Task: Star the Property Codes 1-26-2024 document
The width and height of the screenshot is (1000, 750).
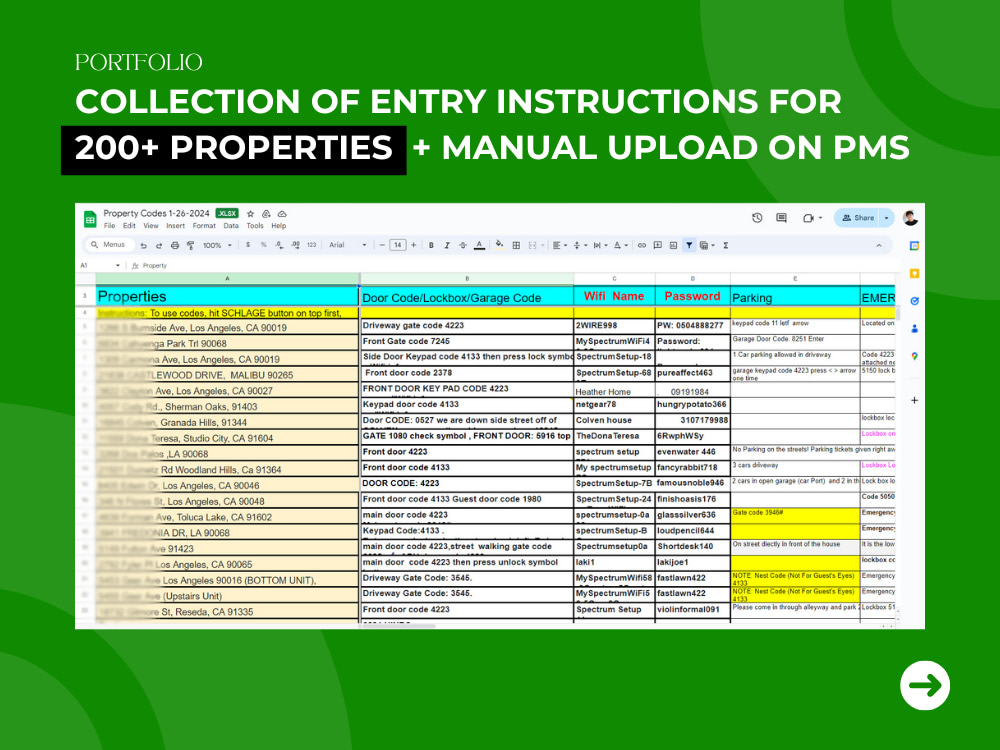Action: pyautogui.click(x=251, y=214)
